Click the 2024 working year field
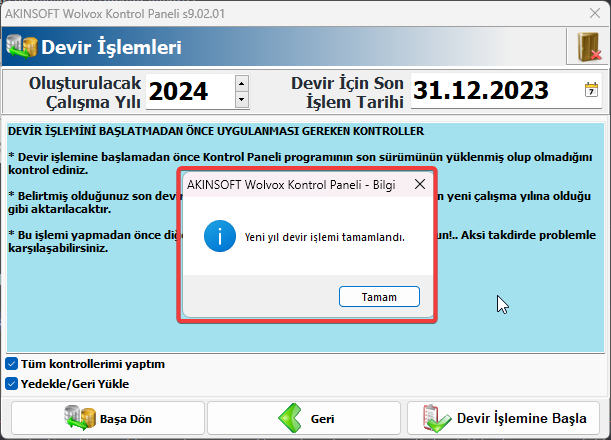Image resolution: width=611 pixels, height=440 pixels. (191, 92)
